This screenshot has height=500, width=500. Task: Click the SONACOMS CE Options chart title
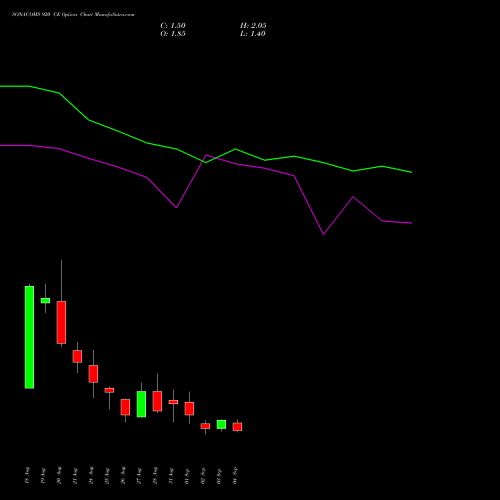[73, 15]
